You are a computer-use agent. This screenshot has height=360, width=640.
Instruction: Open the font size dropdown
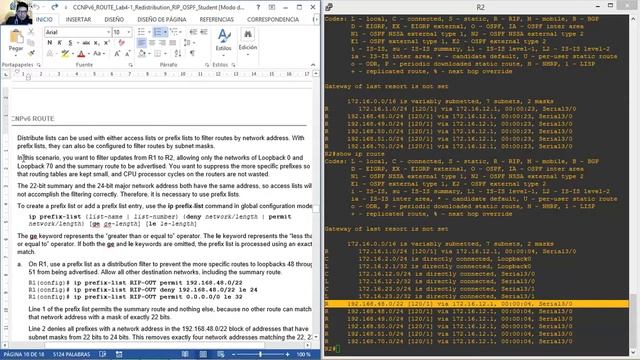[x=129, y=32]
